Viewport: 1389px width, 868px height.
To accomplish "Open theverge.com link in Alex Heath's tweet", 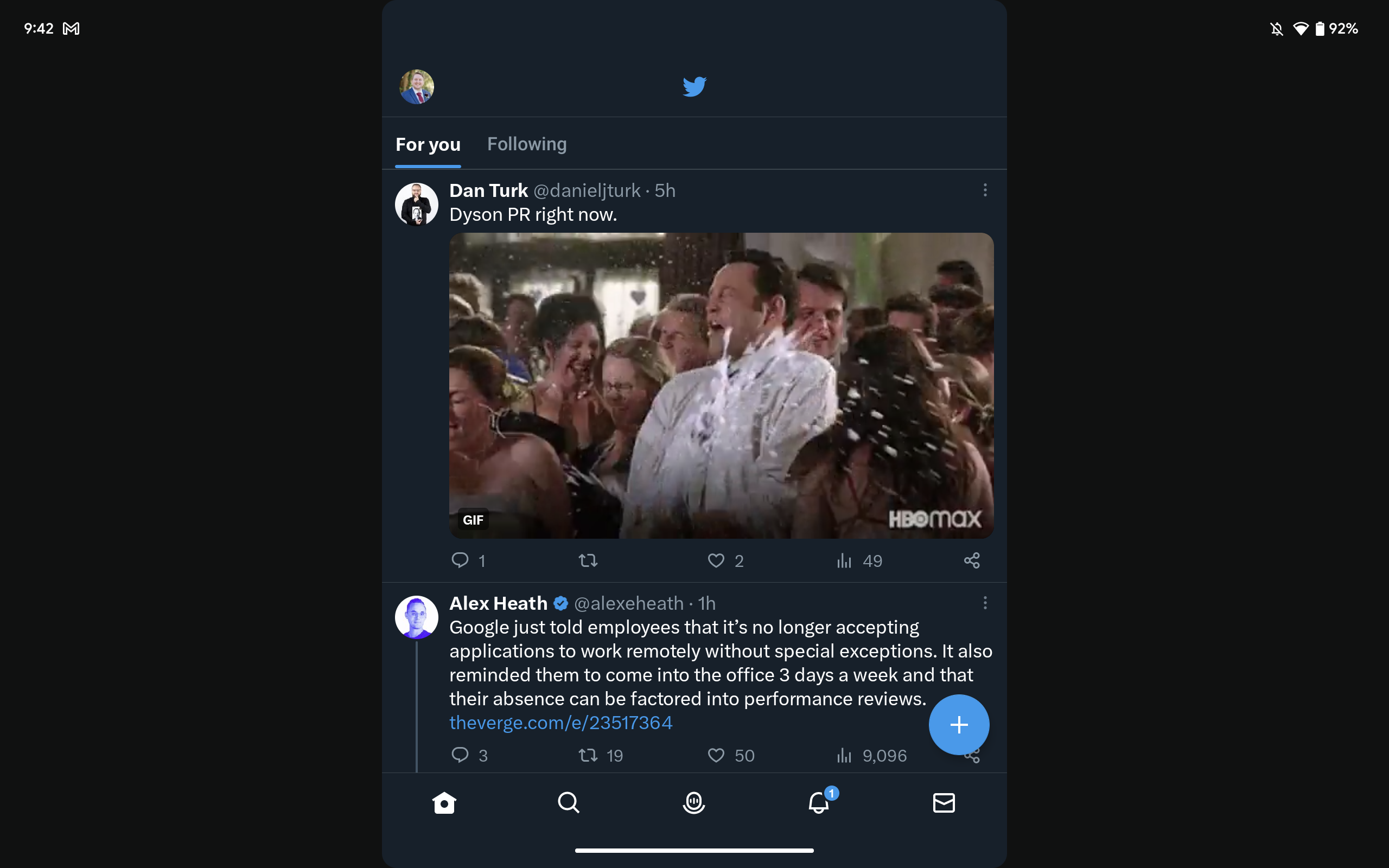I will pyautogui.click(x=560, y=723).
